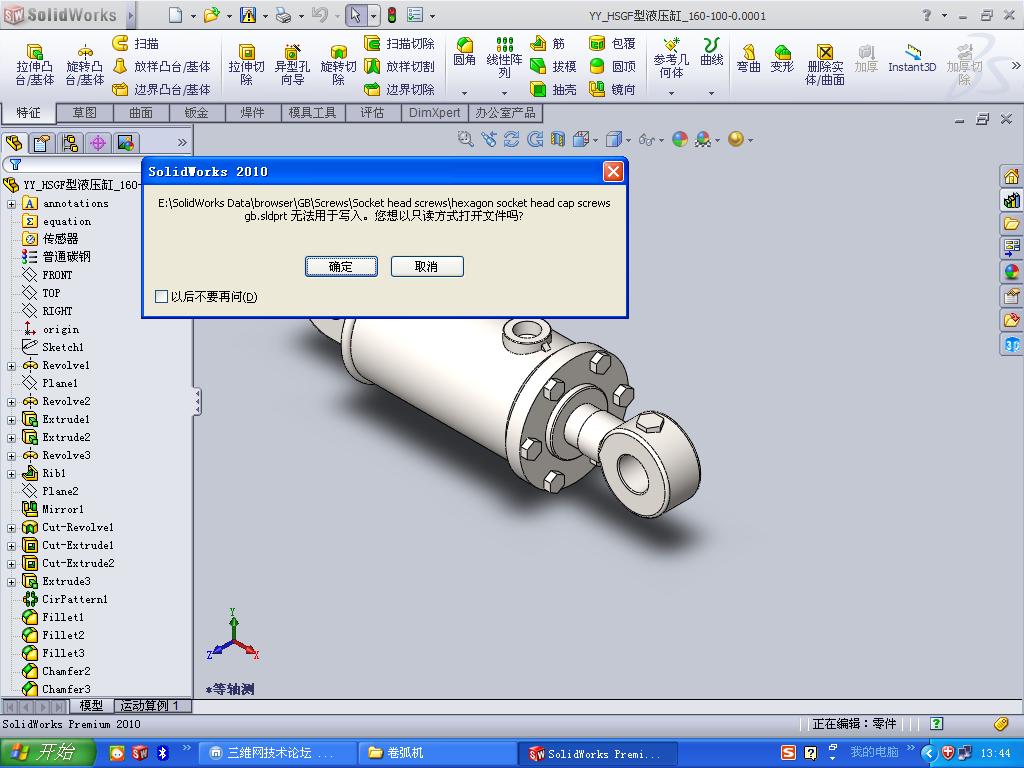Select the 旋转凸台/基体 revolve boss tool

click(x=84, y=65)
